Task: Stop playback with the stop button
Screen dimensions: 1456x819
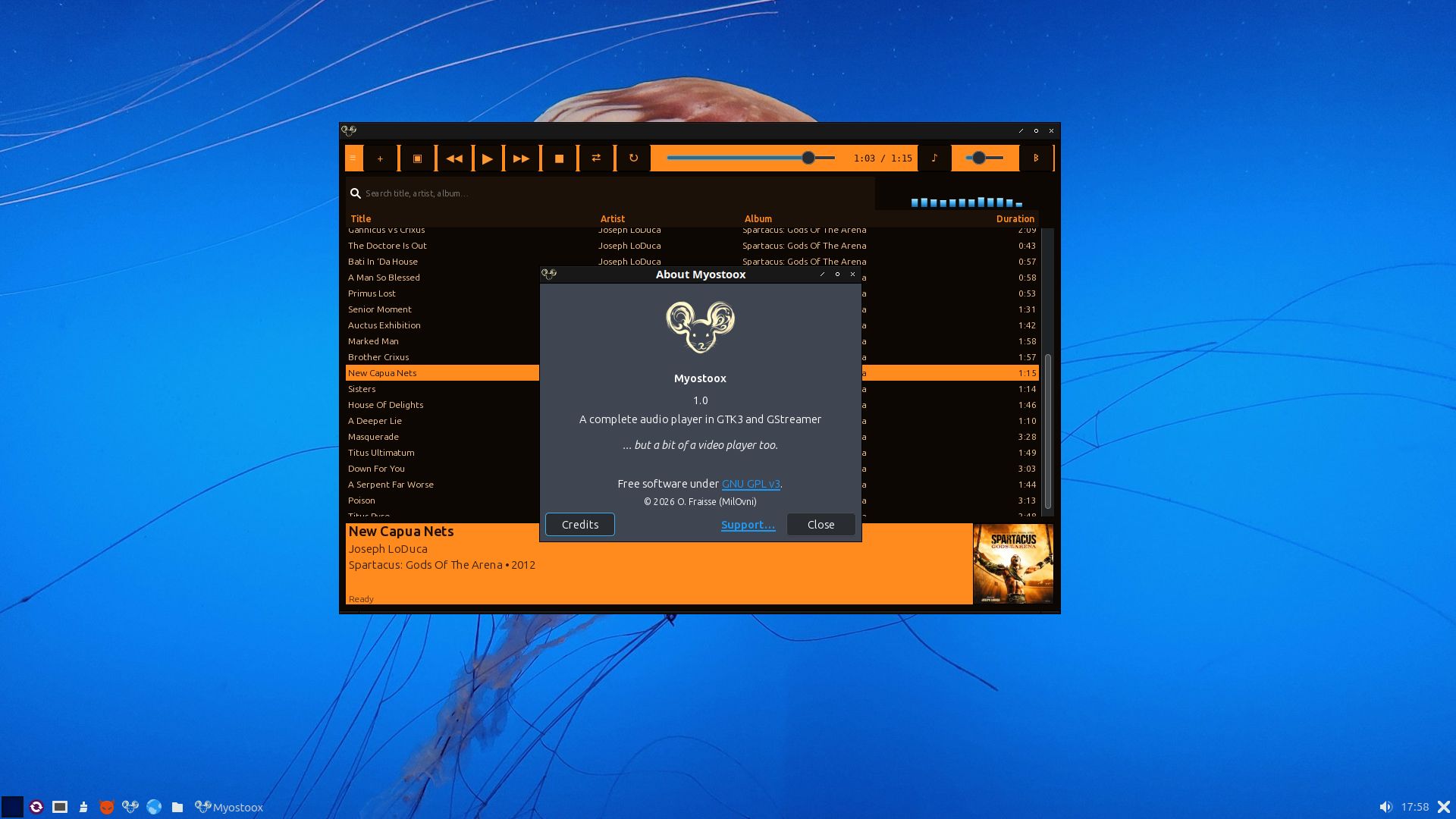Action: [x=559, y=158]
